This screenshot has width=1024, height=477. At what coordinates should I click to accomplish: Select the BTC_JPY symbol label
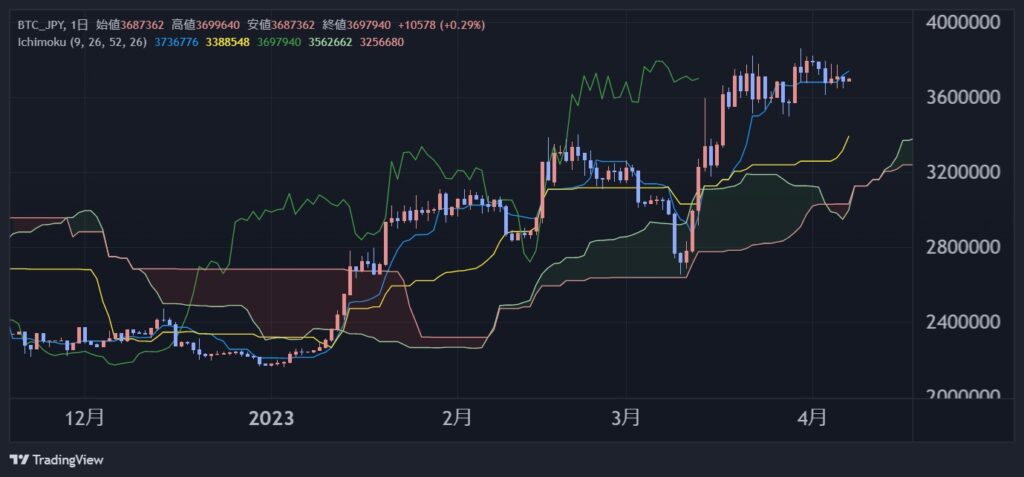pos(40,25)
